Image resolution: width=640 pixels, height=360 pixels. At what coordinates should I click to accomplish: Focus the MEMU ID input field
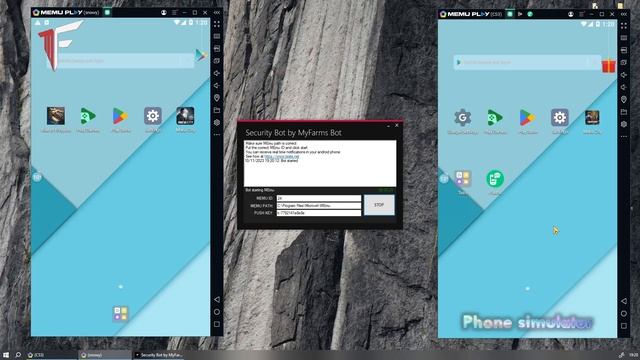point(318,198)
